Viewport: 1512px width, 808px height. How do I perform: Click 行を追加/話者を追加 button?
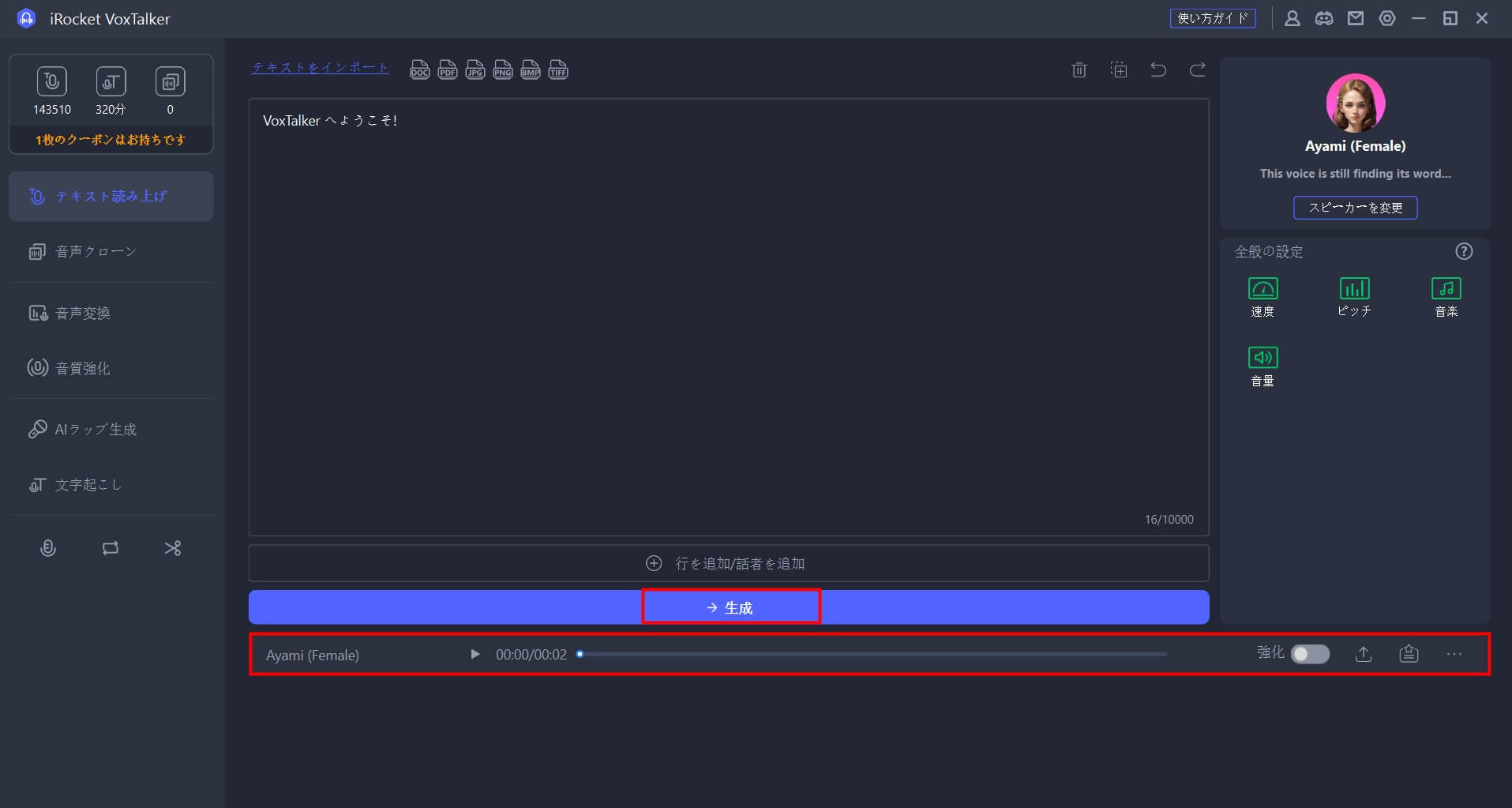[x=729, y=563]
